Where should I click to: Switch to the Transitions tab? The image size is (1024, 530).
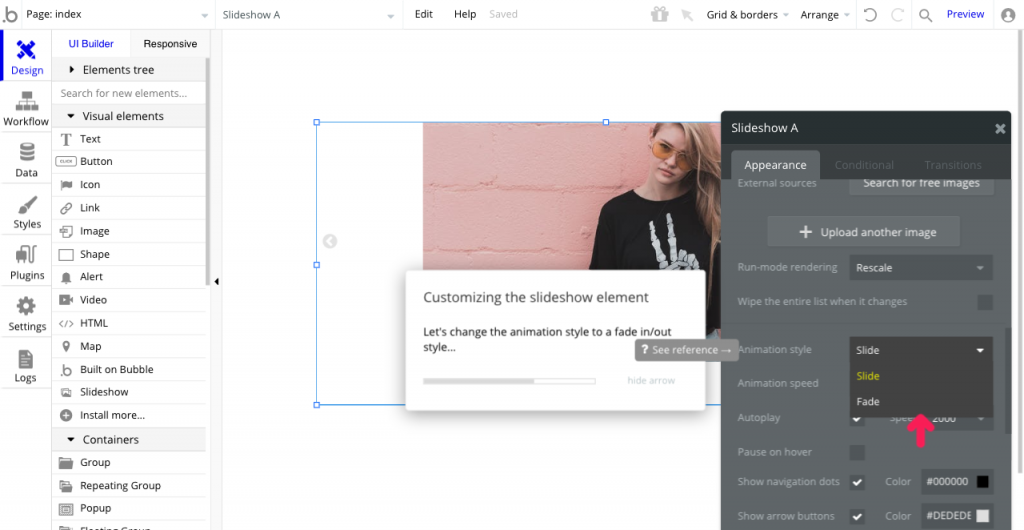click(x=953, y=165)
